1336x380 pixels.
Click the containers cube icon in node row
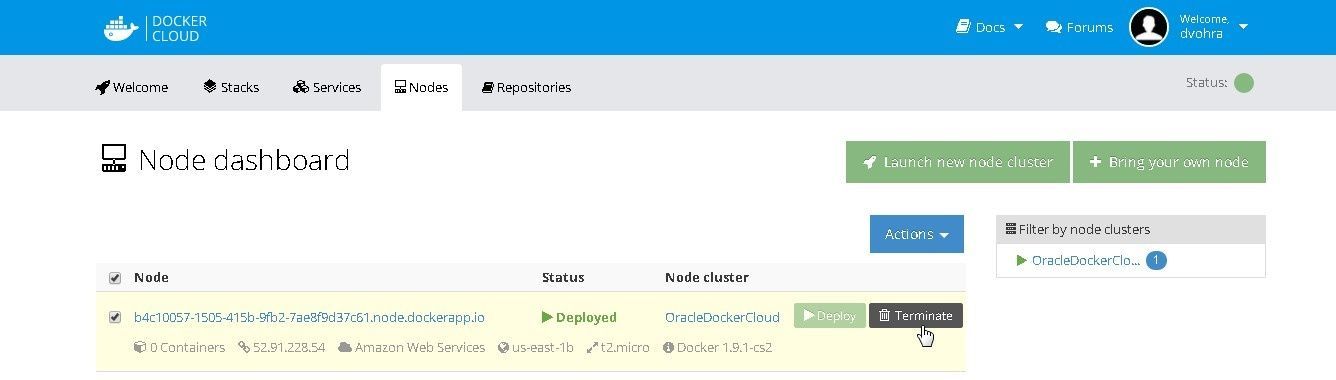tap(140, 348)
